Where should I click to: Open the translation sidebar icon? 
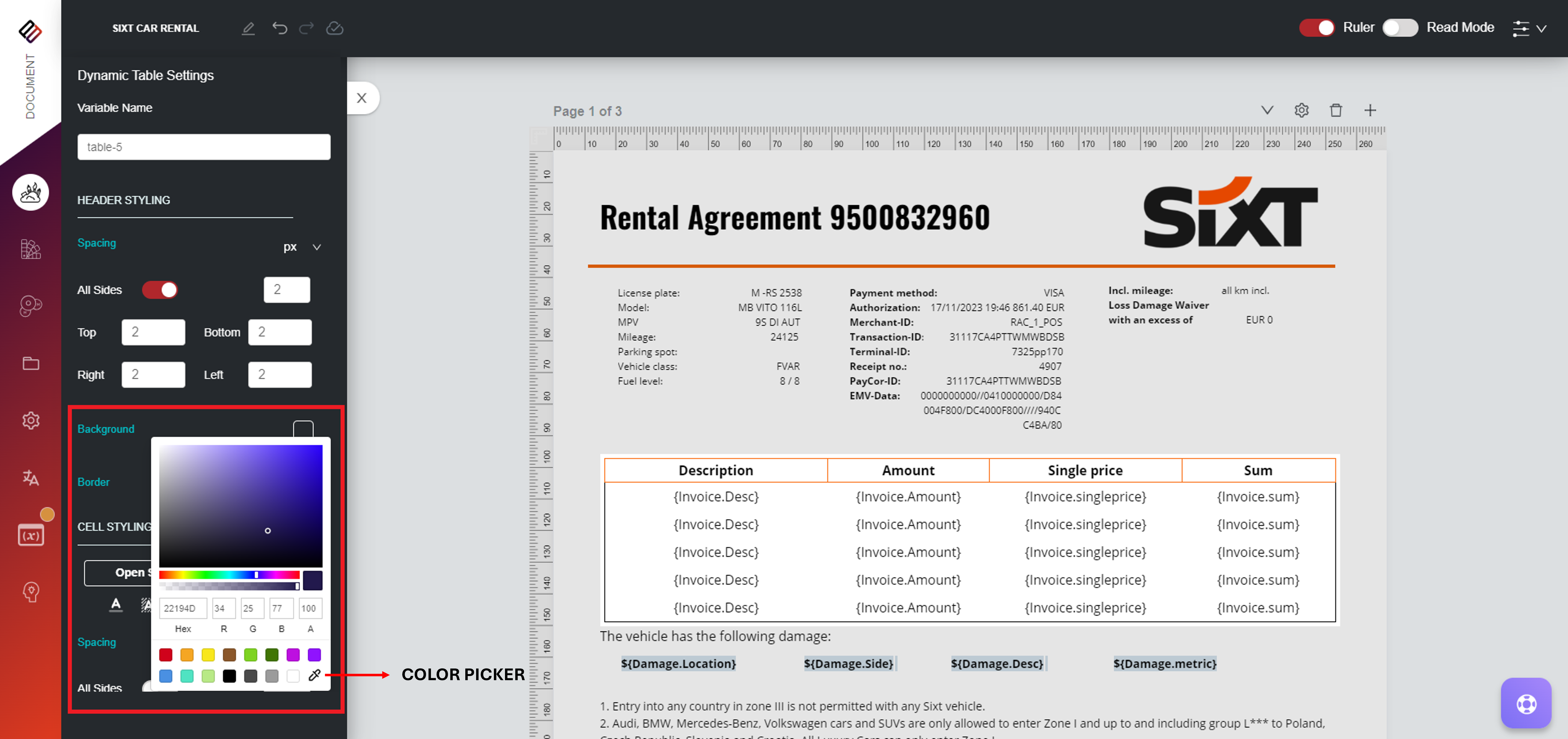point(31,478)
